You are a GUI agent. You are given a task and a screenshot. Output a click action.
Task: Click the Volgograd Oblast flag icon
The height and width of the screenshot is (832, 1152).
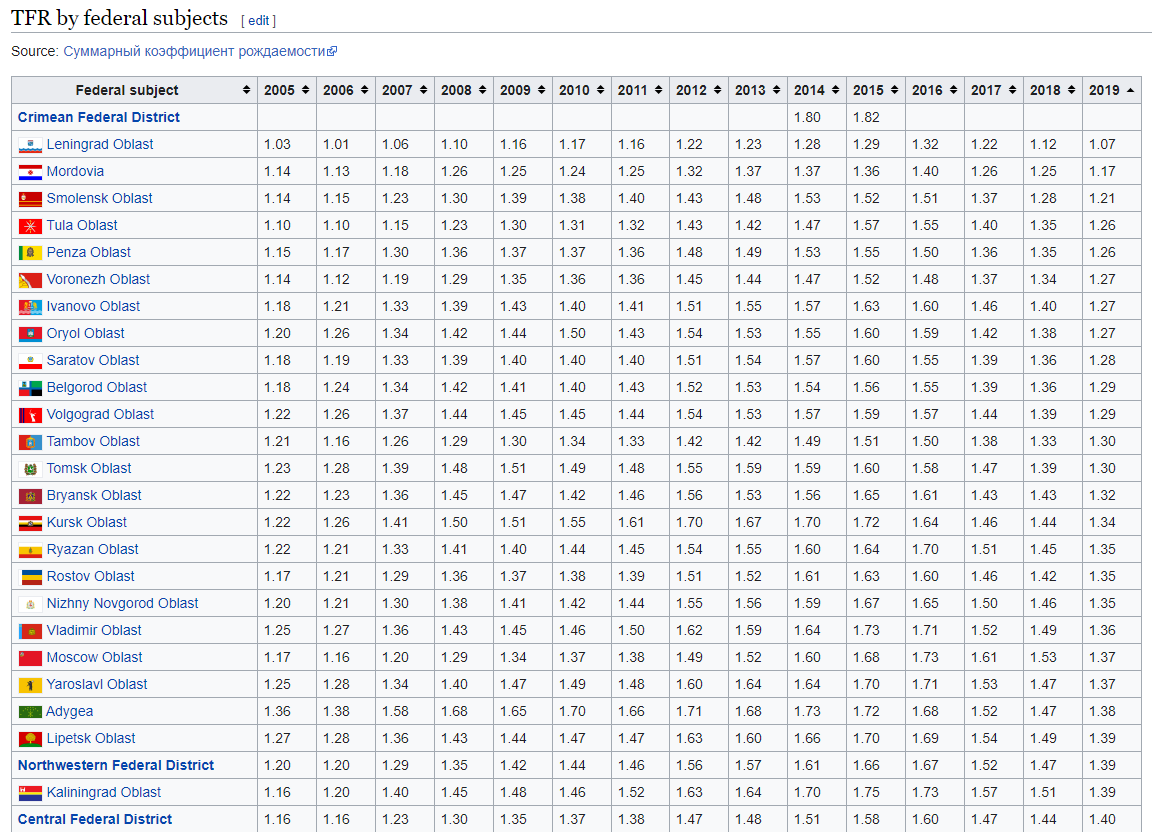click(x=30, y=415)
